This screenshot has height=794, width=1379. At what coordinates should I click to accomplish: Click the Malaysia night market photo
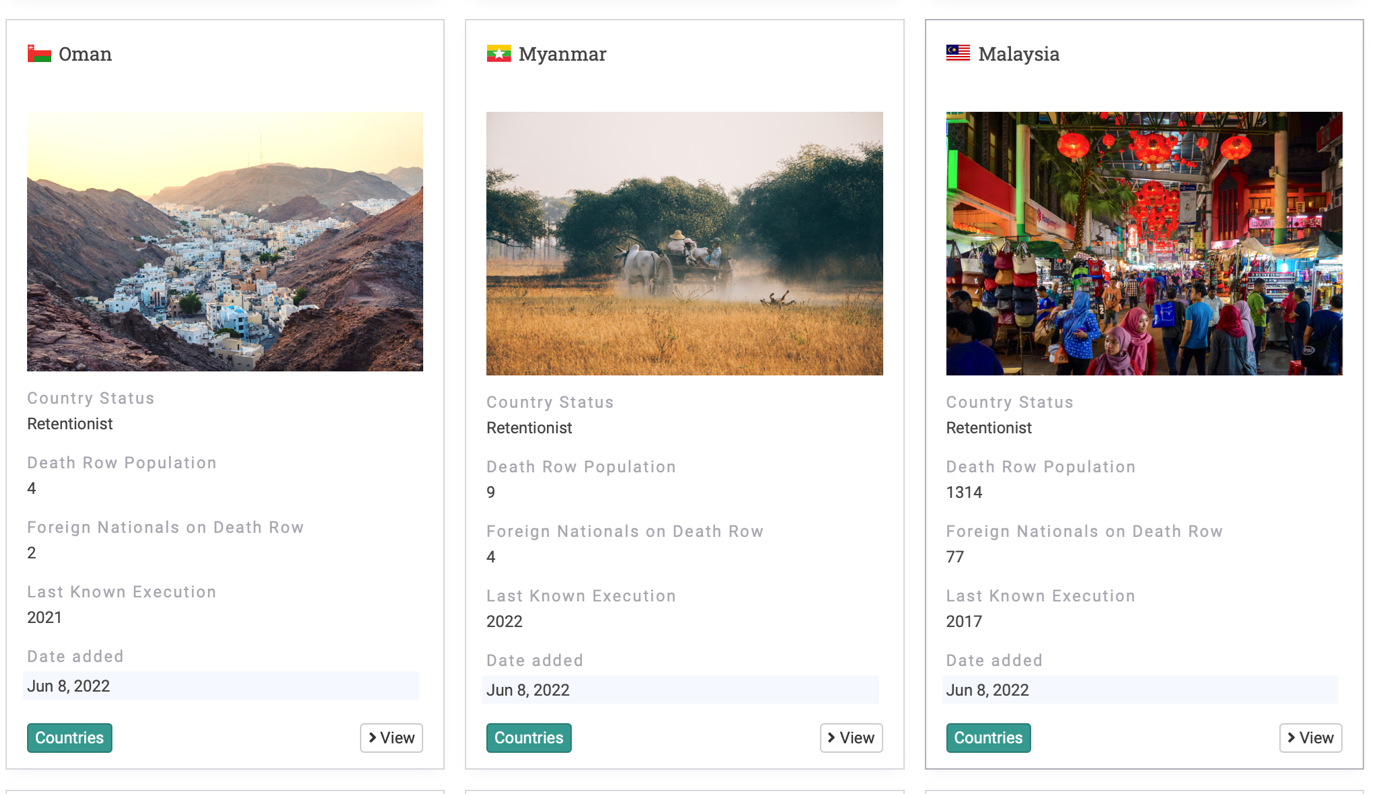pyautogui.click(x=1143, y=243)
